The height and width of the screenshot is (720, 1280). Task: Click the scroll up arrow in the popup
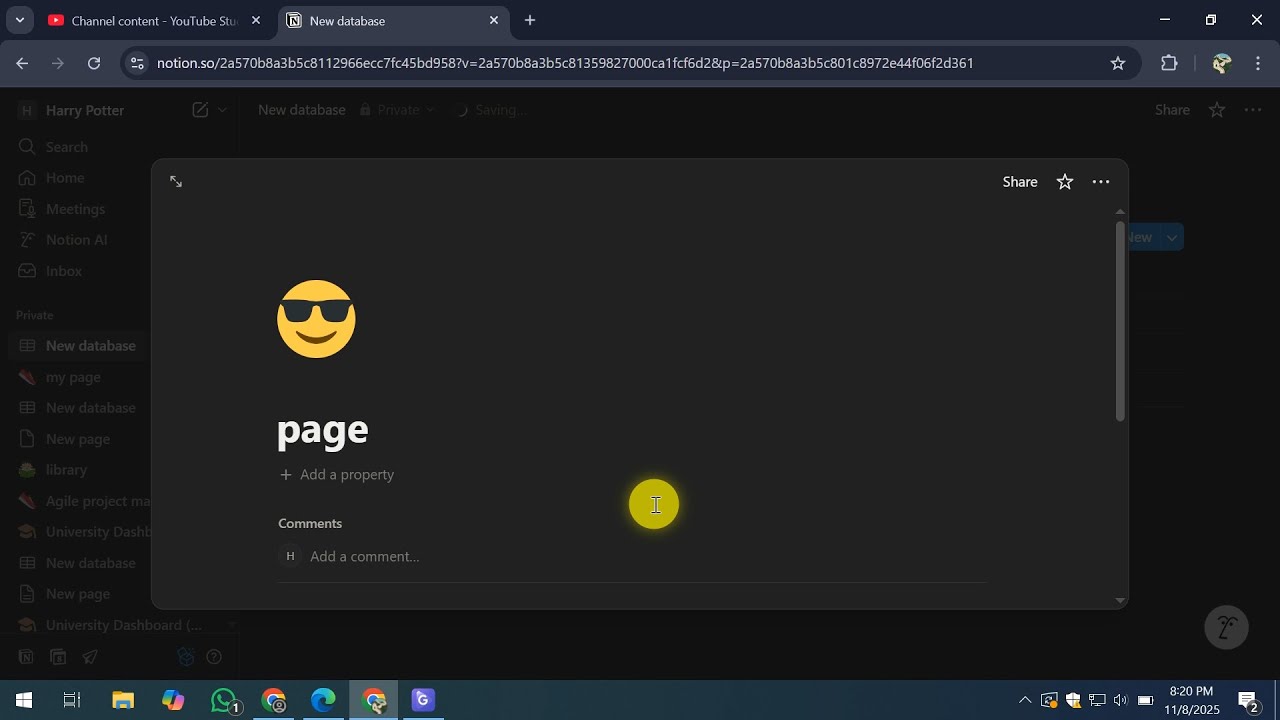(x=1120, y=211)
